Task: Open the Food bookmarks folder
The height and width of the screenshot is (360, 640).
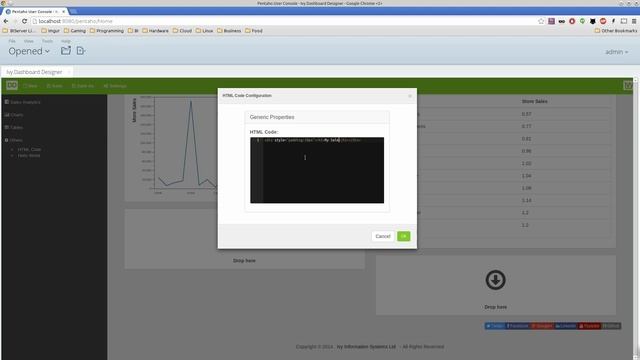Action: (x=254, y=31)
